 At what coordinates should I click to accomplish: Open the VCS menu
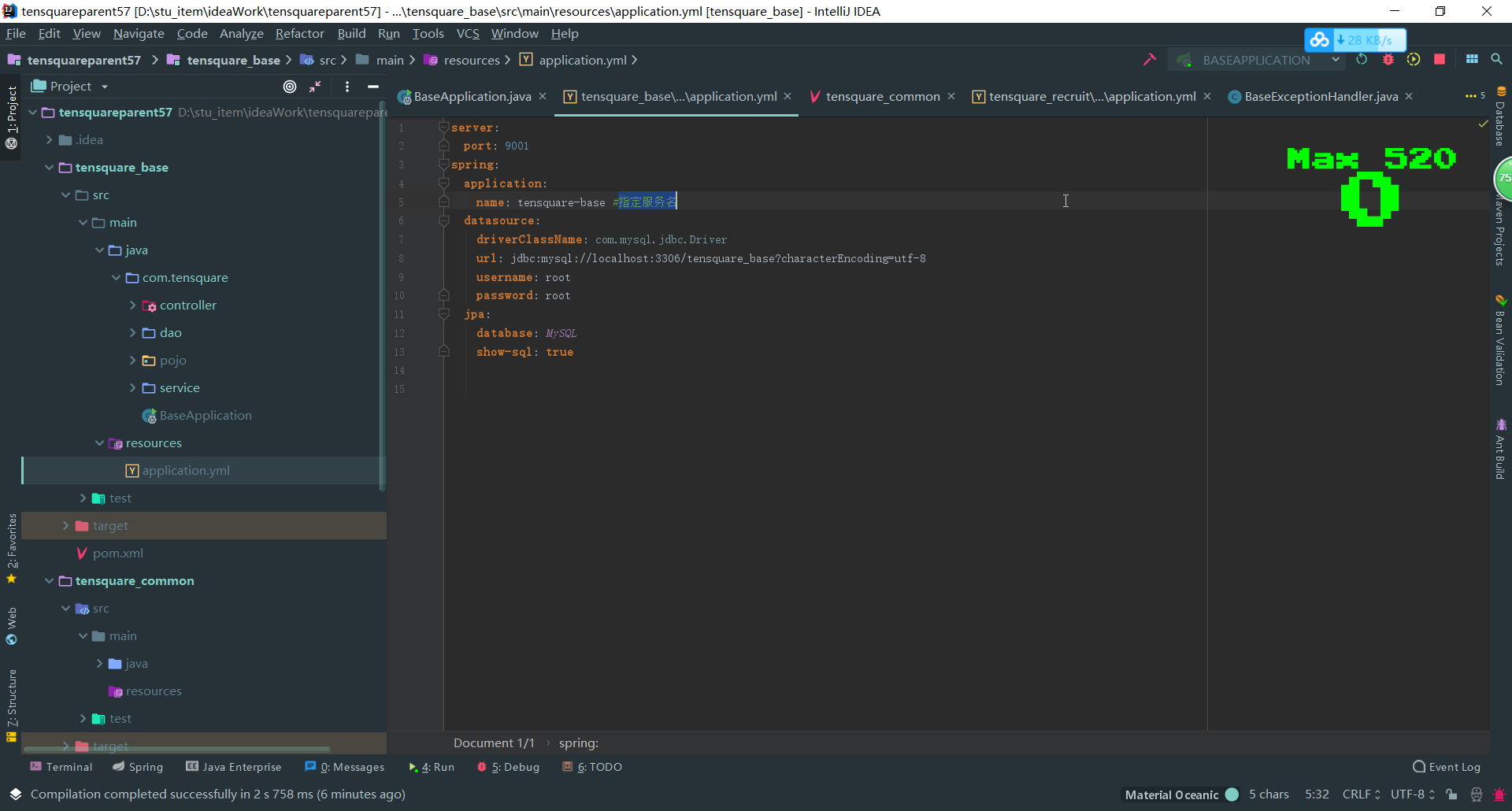click(x=469, y=33)
